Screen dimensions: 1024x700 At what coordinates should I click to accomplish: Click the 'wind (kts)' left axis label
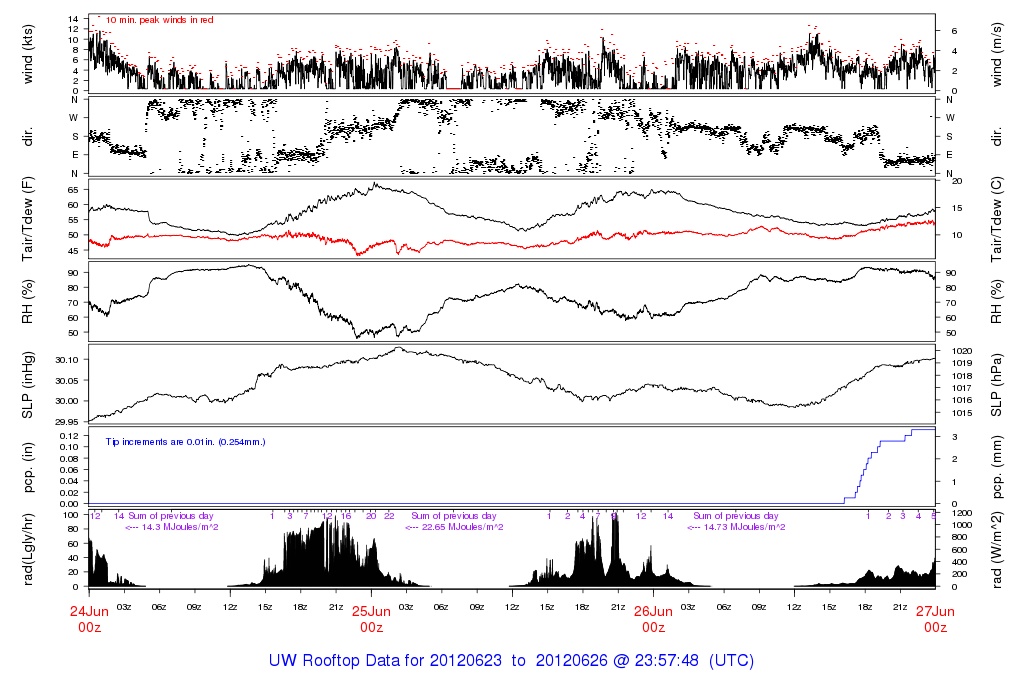27,54
